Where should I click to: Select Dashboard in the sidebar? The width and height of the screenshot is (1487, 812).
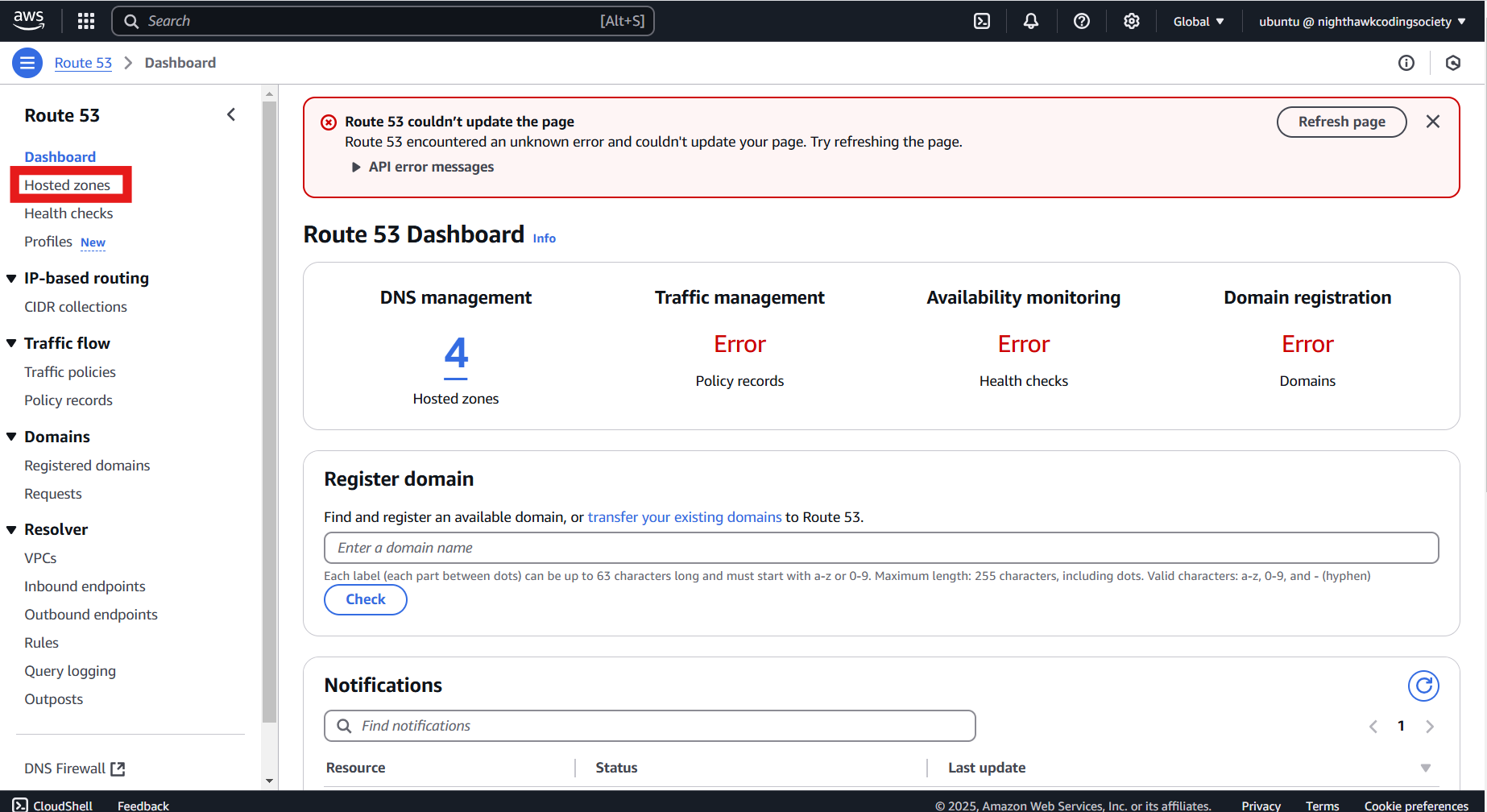(60, 157)
